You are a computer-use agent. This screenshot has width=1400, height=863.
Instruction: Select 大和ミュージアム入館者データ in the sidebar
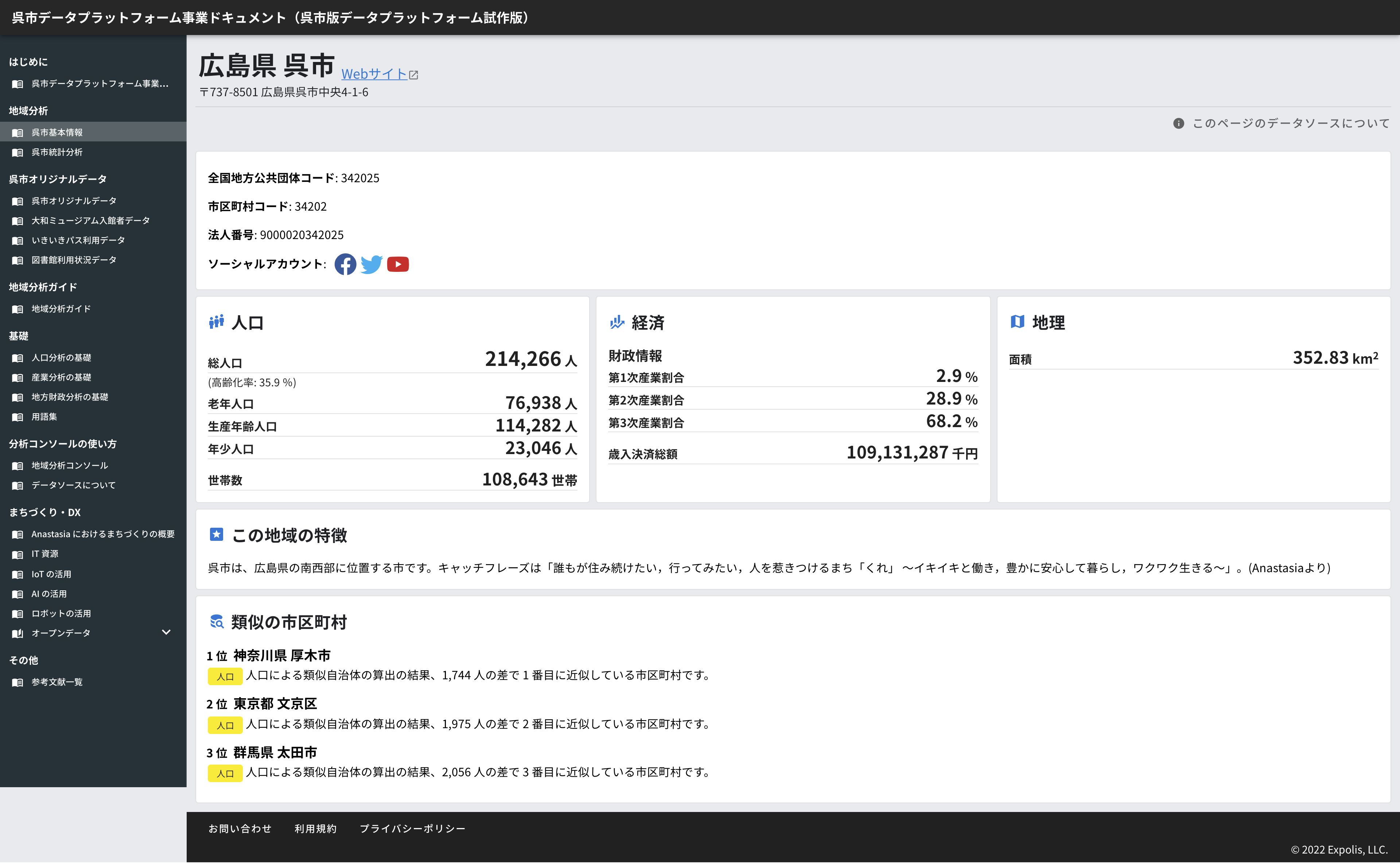click(90, 220)
